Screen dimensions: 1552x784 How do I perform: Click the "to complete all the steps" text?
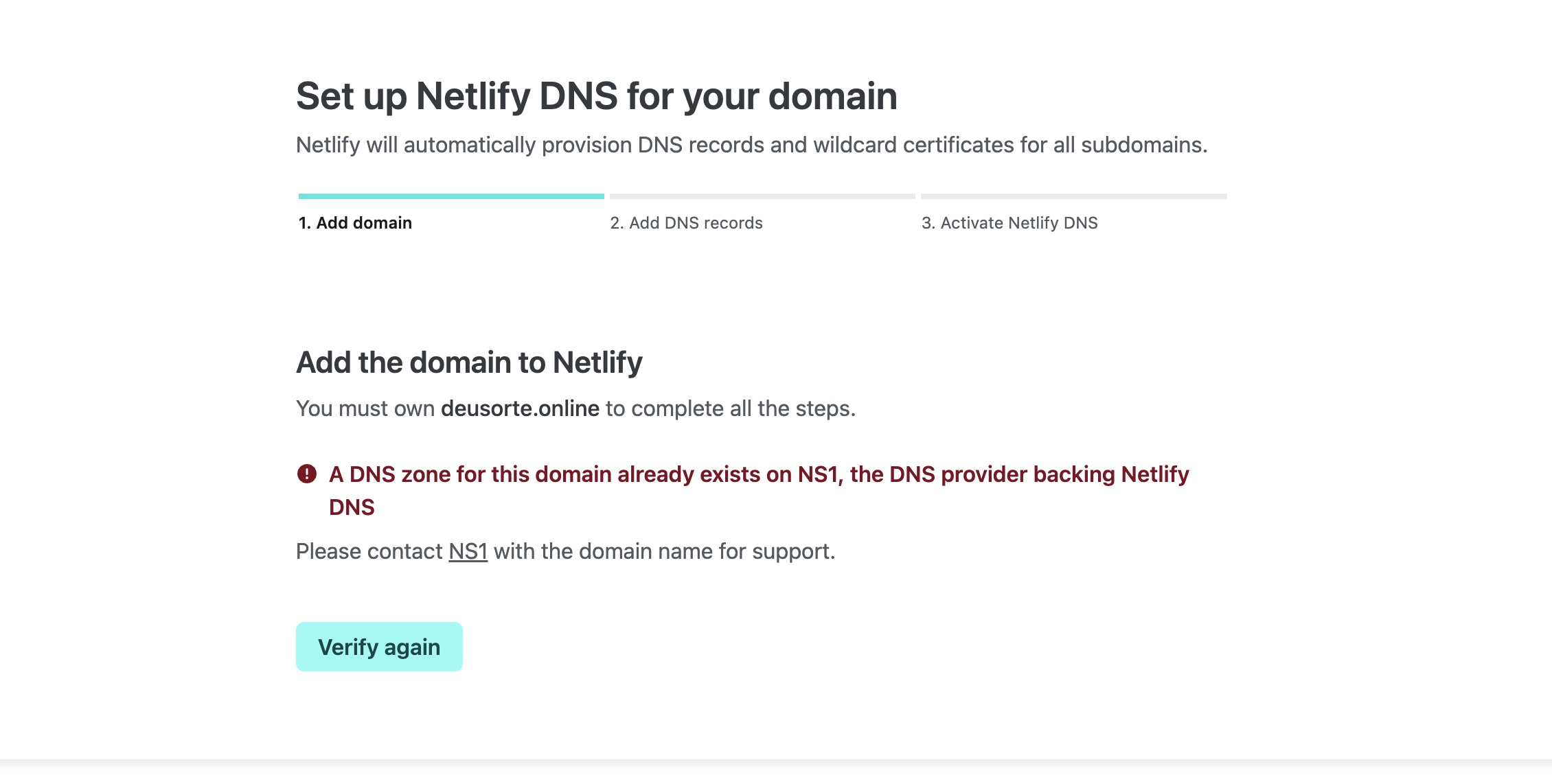tap(730, 408)
